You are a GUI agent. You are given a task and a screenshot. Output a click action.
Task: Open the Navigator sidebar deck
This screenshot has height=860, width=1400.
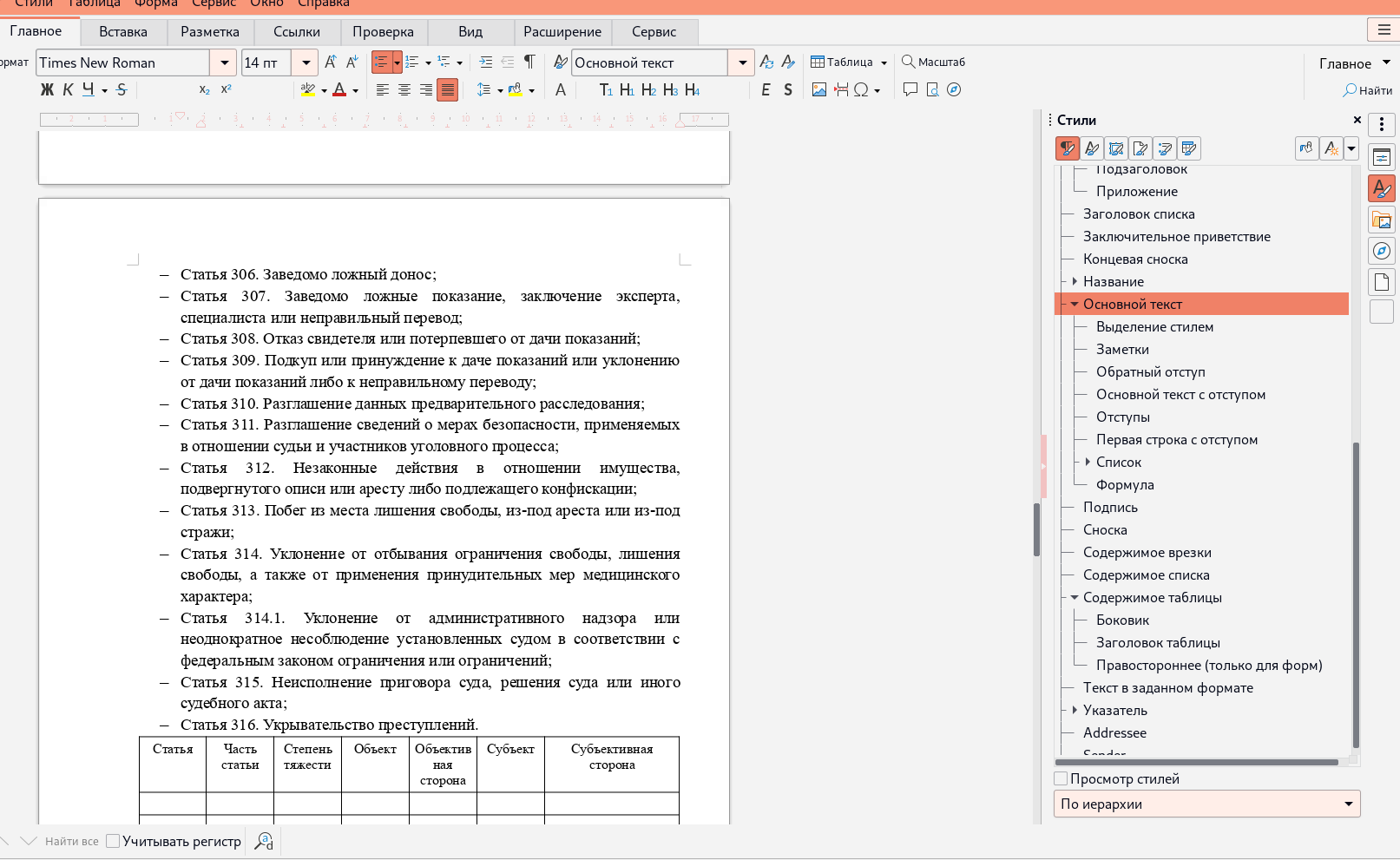1381,251
